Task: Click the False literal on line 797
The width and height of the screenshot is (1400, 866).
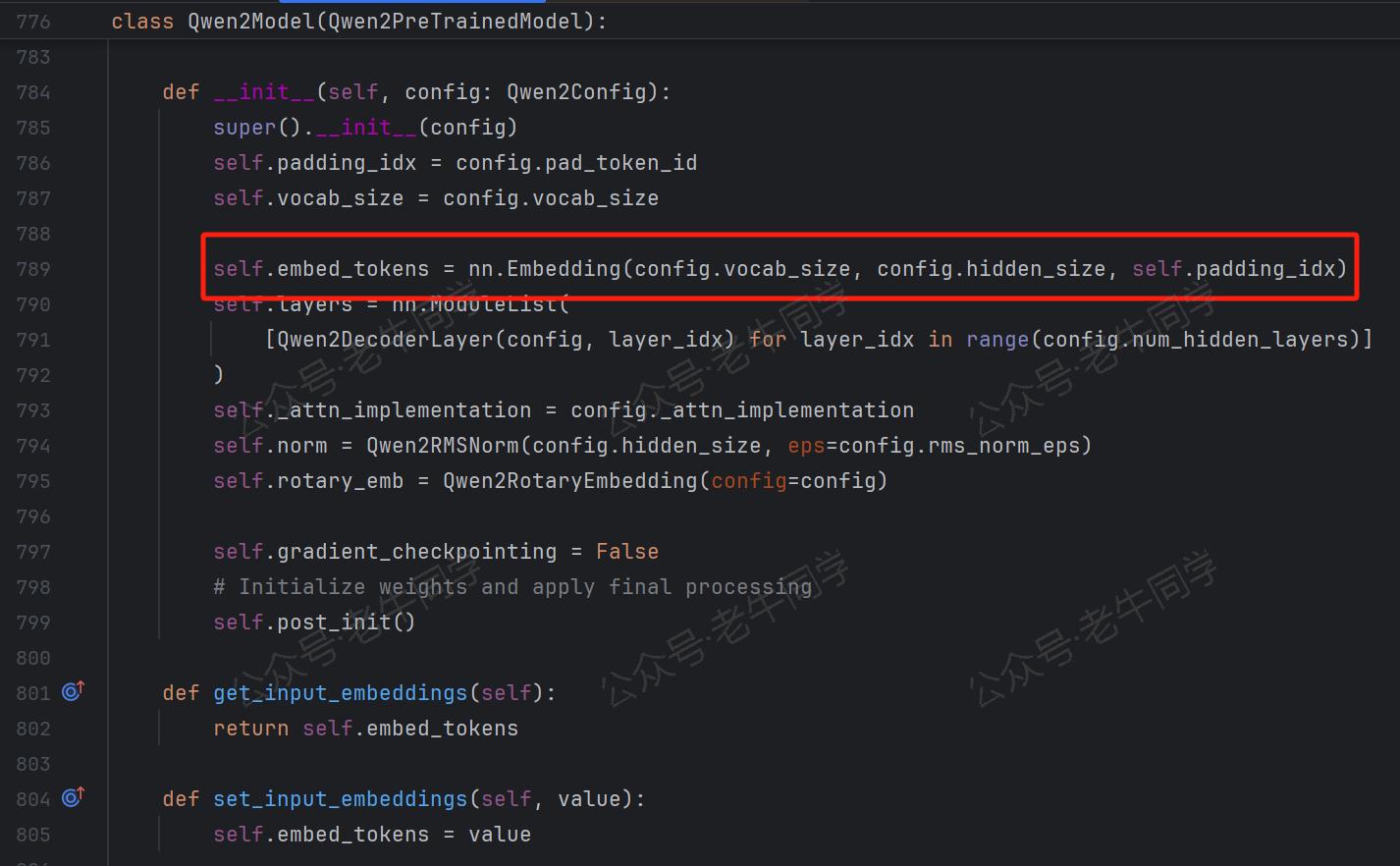Action: click(x=627, y=552)
